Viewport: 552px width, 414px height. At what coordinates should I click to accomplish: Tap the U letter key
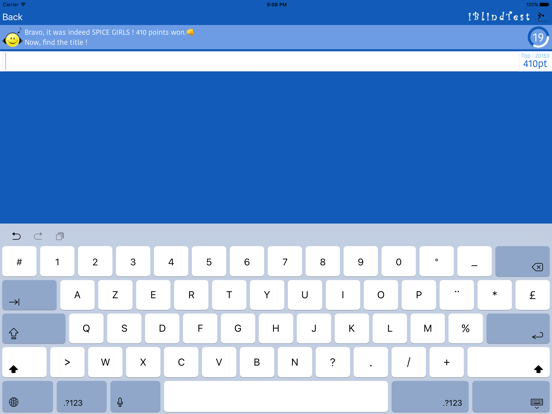(305, 295)
